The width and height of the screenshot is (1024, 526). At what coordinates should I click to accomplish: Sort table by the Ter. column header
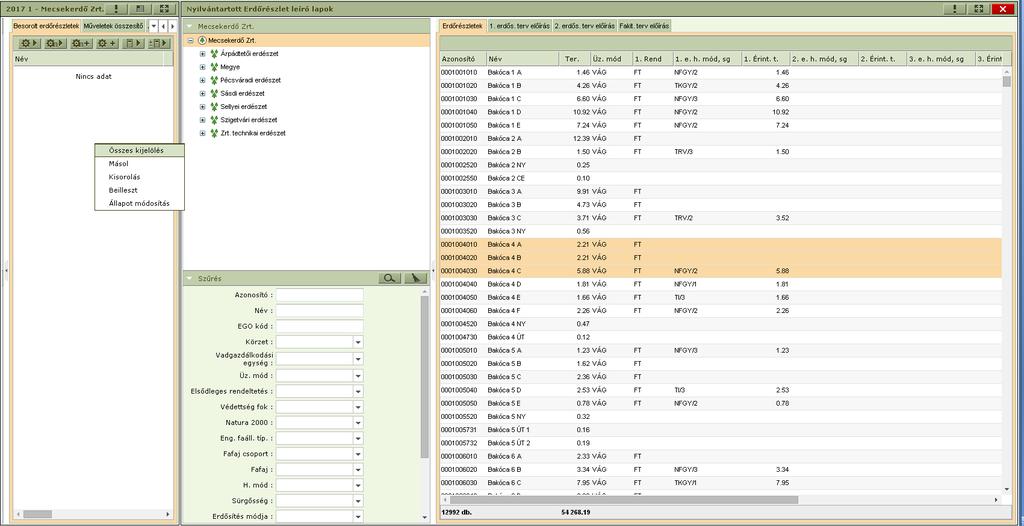pyautogui.click(x=575, y=59)
